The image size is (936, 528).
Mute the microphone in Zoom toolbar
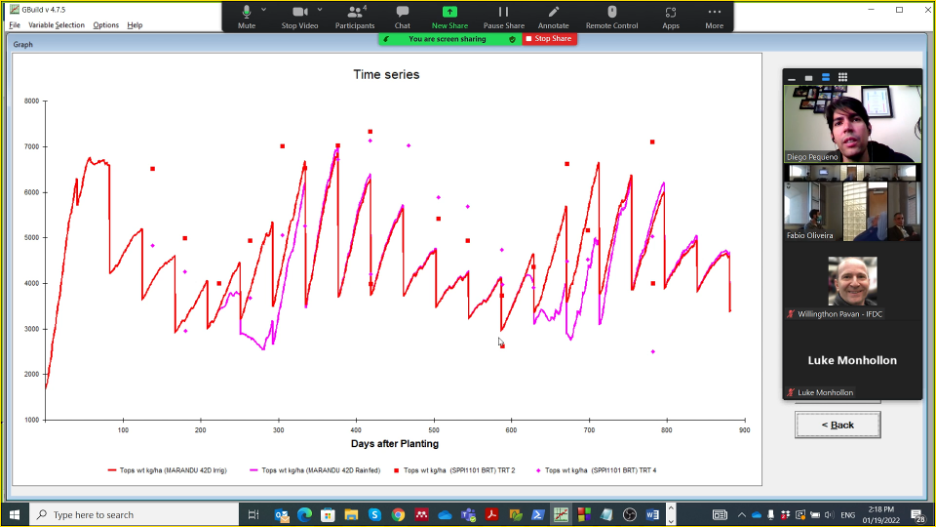coord(247,17)
